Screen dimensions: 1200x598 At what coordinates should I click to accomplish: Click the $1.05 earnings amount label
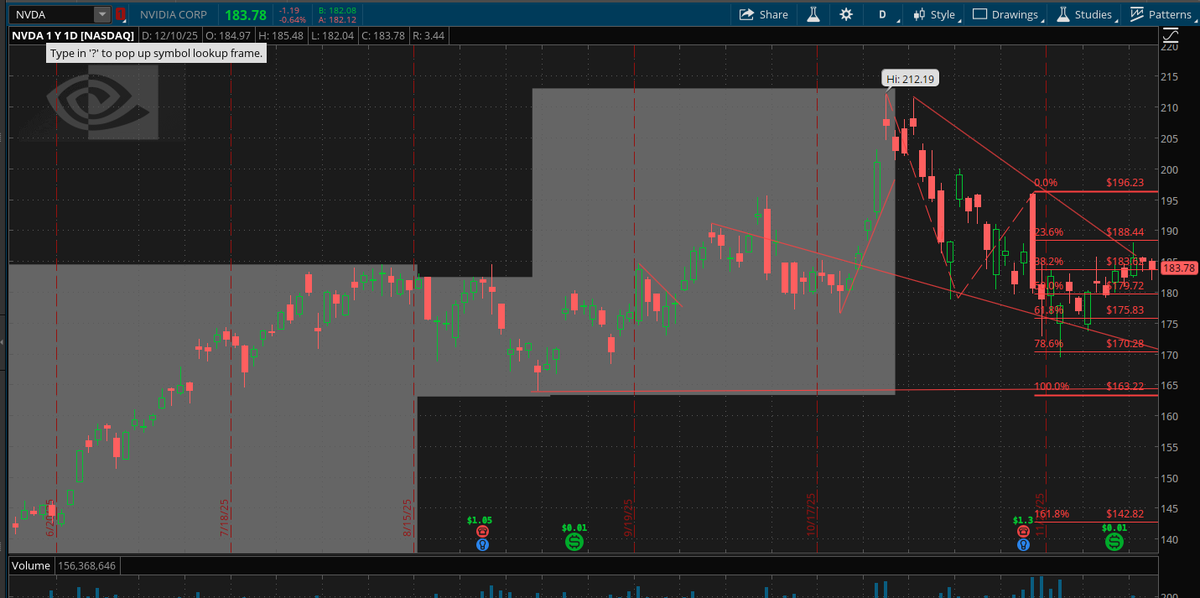coord(480,520)
